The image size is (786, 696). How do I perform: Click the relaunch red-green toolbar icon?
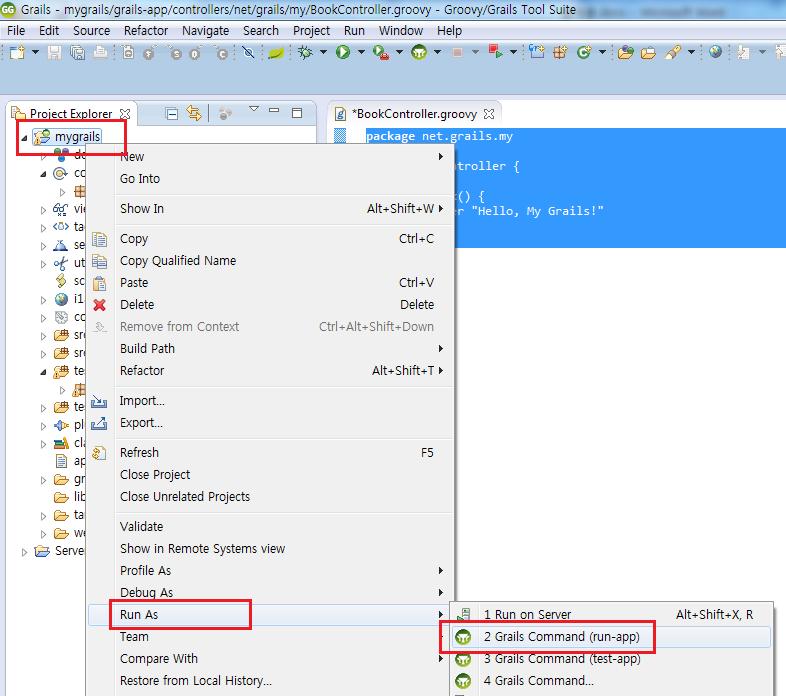point(495,52)
